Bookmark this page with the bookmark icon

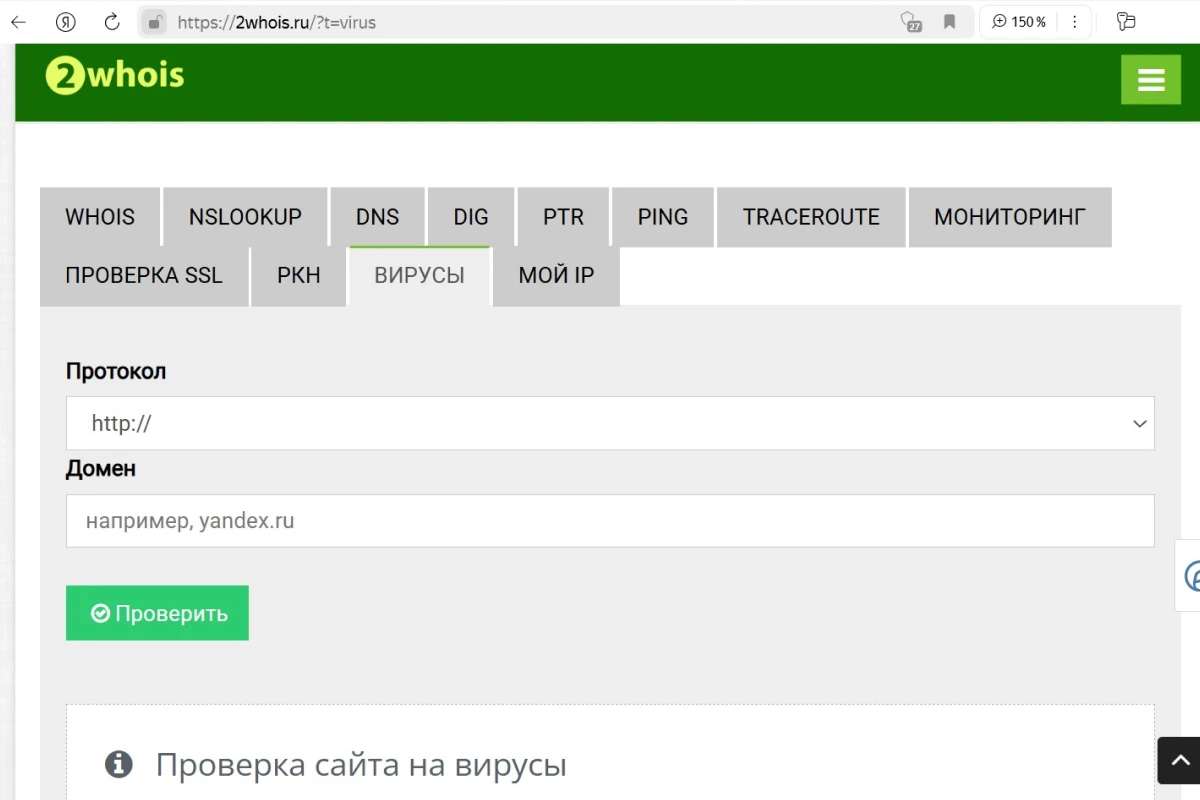tap(950, 22)
